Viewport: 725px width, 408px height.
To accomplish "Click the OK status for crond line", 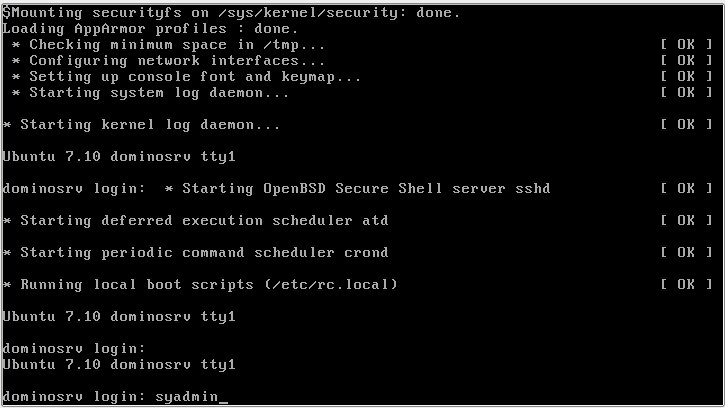I will 686,252.
